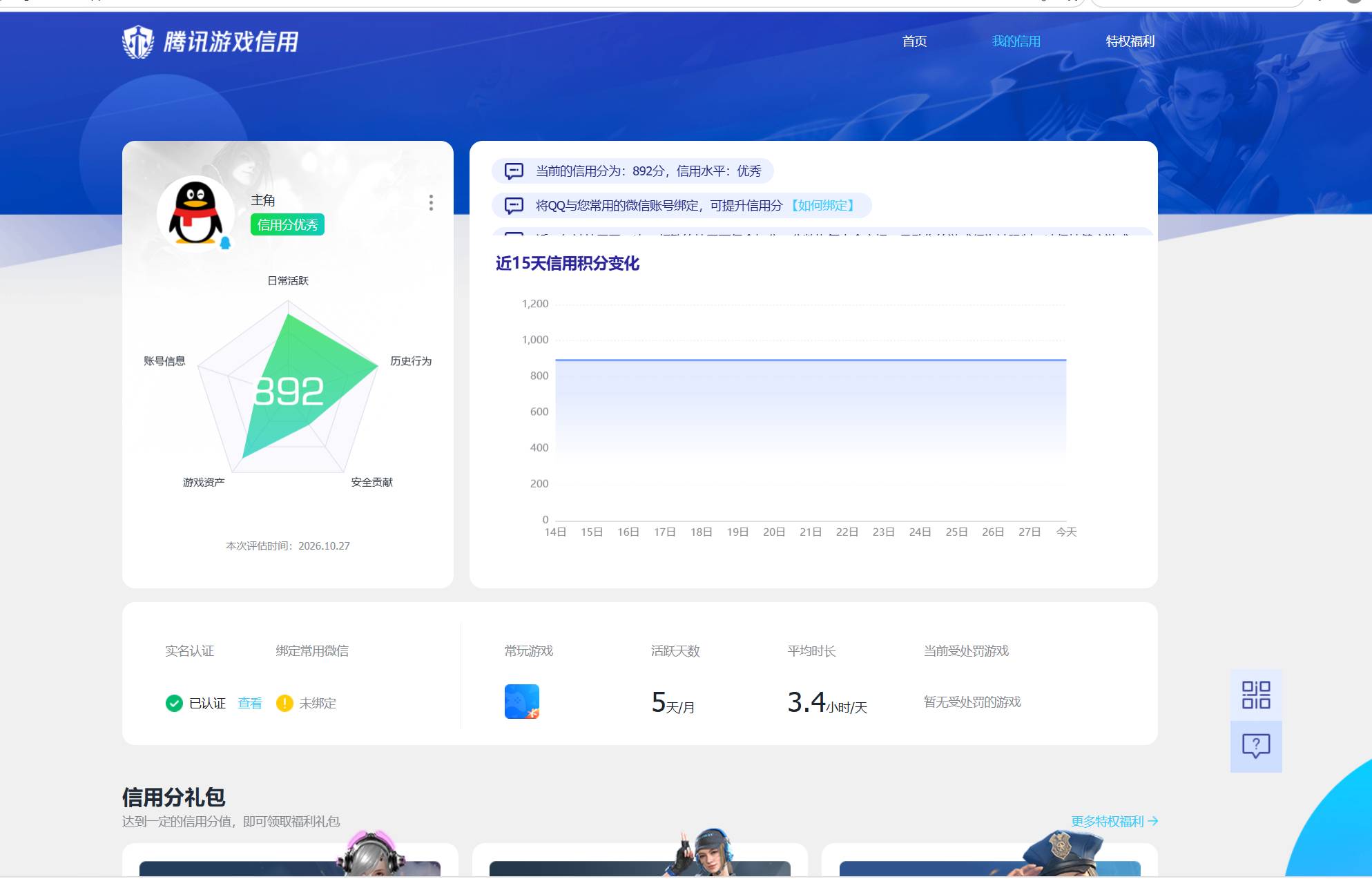The width and height of the screenshot is (1372, 879).
Task: Click the 信用分优秀 badge
Action: coord(287,224)
